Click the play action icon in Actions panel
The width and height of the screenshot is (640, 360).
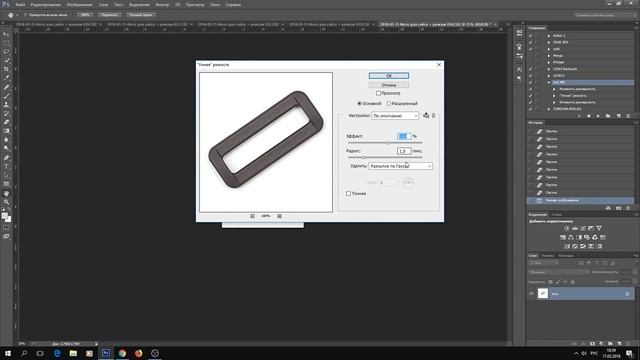[598, 116]
